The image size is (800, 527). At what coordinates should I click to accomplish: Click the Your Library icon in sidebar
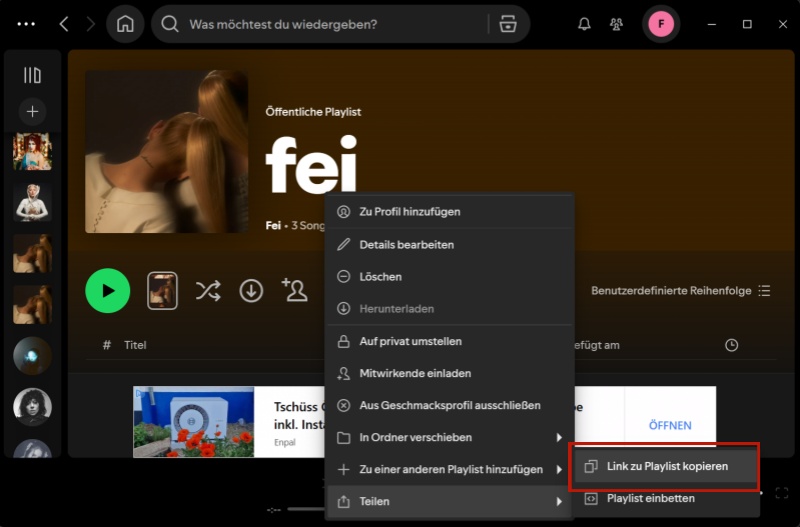click(x=32, y=75)
